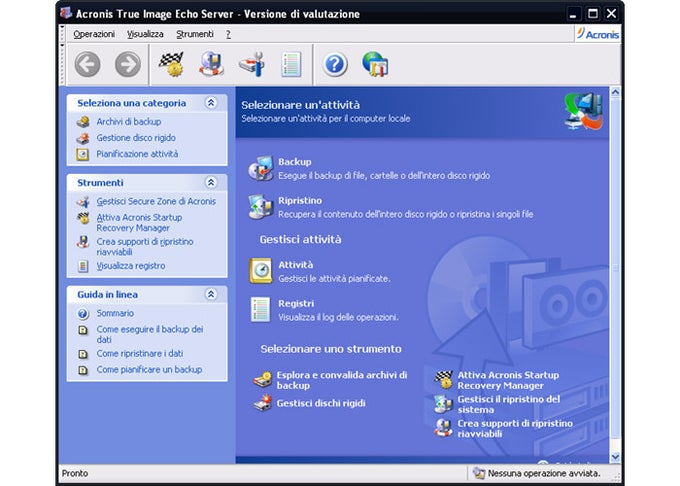Click the Back arrow toolbar button
Screen dimensions: 680x486
coord(88,65)
